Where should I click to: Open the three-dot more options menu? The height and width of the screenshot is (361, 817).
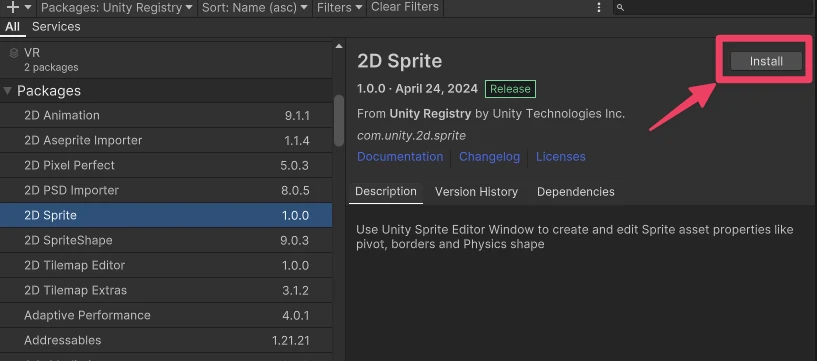point(599,7)
